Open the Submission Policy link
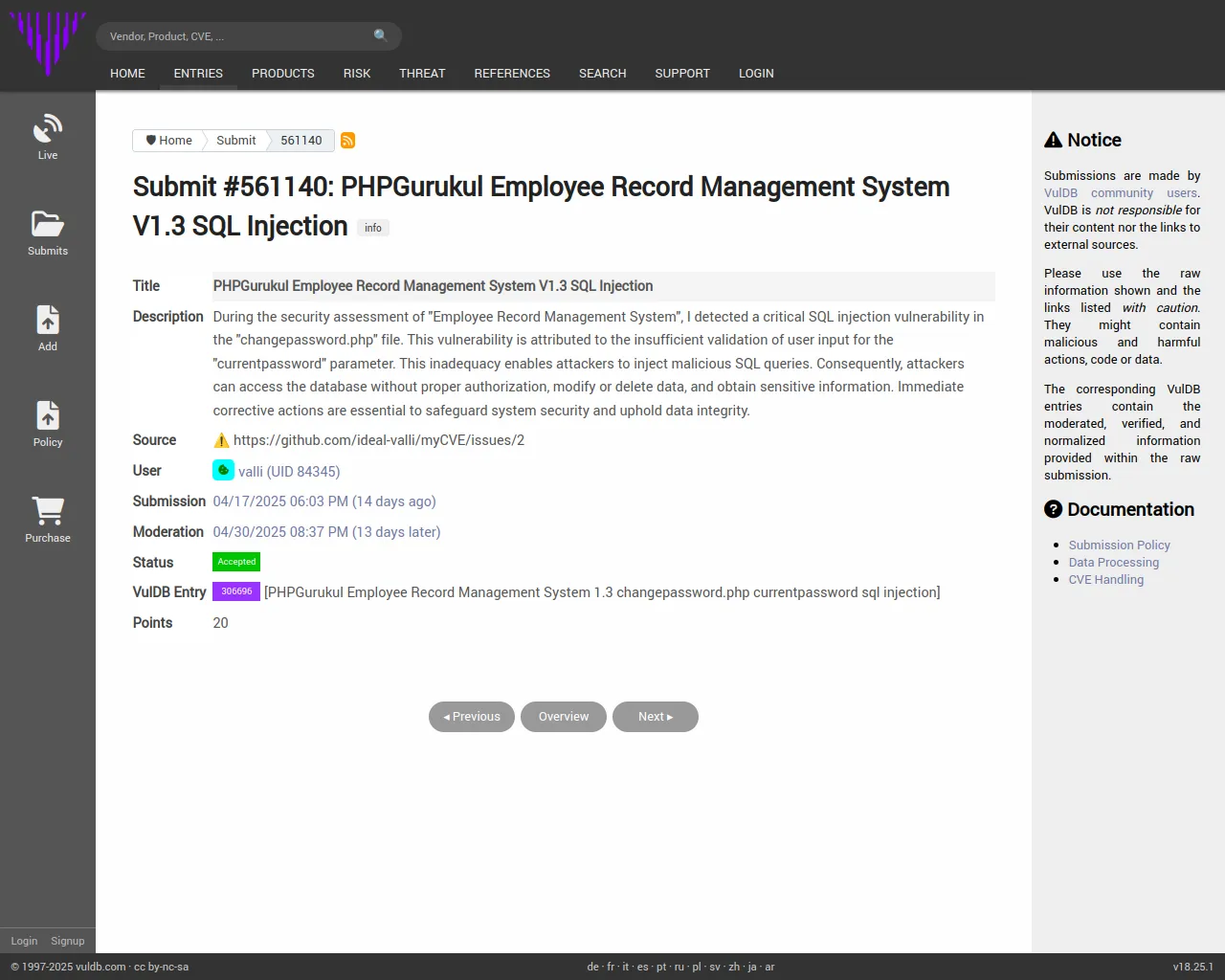This screenshot has height=980, width=1225. tap(1120, 546)
